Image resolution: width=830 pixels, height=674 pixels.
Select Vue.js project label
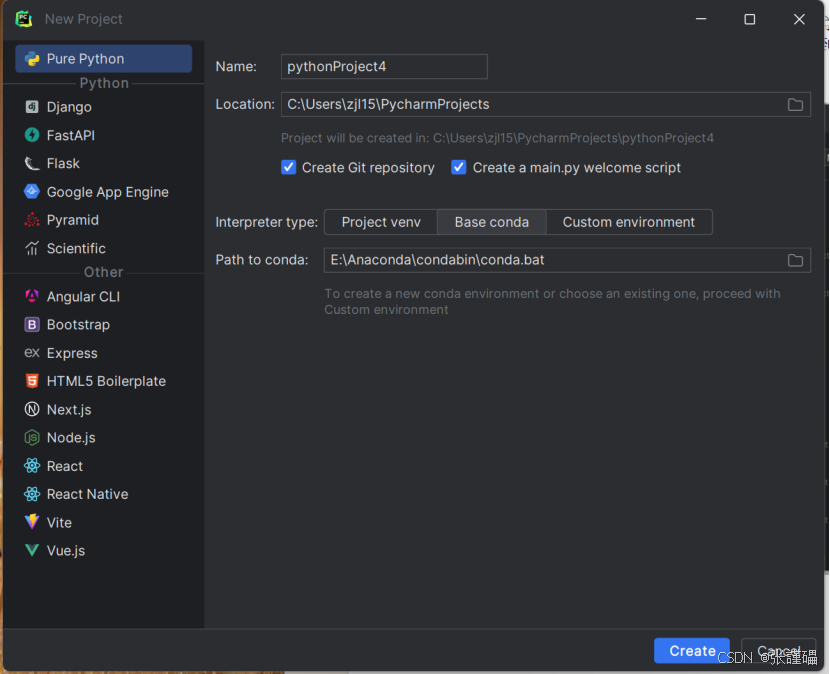pos(66,551)
